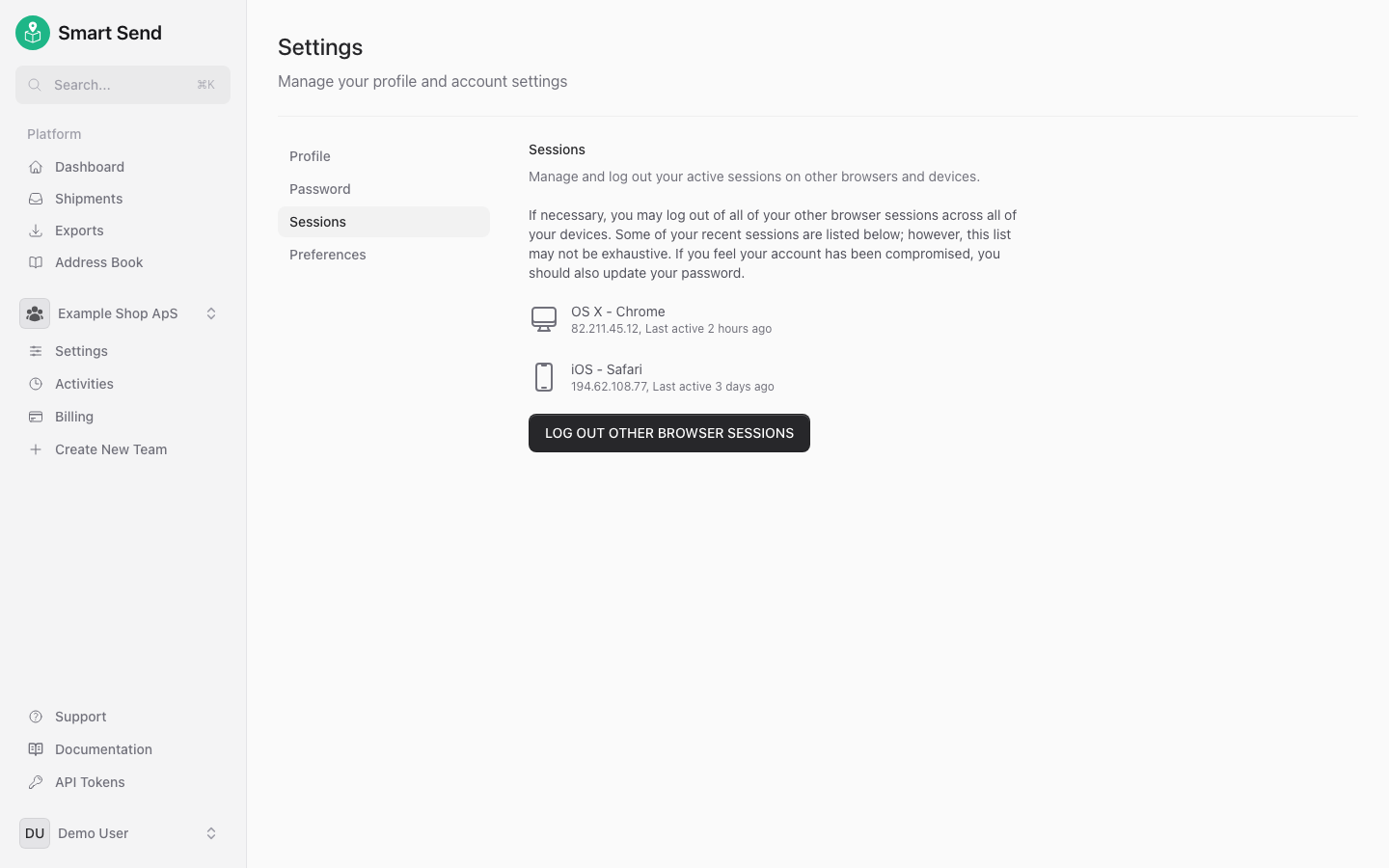Viewport: 1389px width, 868px height.
Task: Switch to the Password settings tab
Action: coord(319,189)
